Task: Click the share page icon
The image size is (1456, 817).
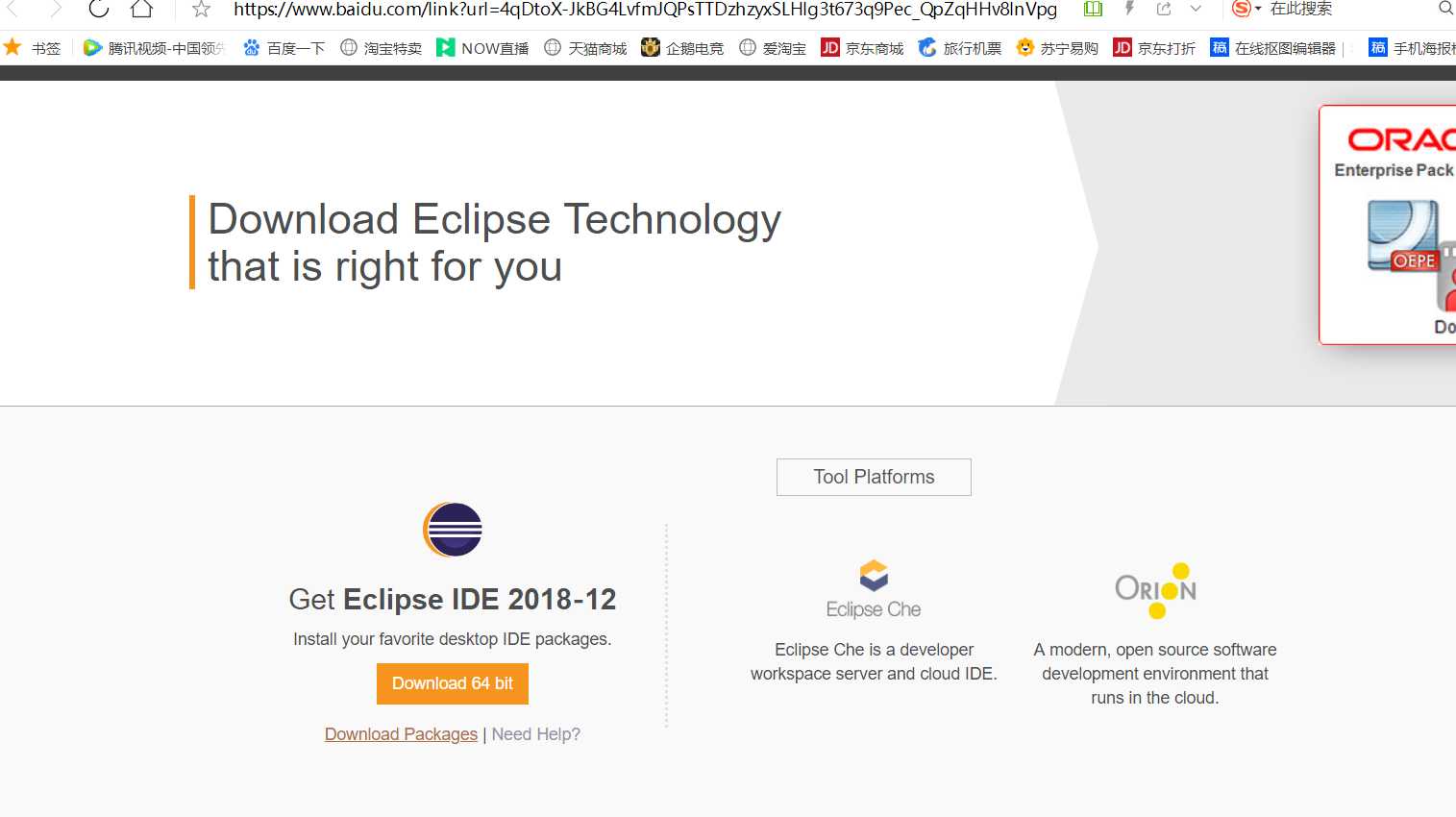Action: click(x=1164, y=10)
